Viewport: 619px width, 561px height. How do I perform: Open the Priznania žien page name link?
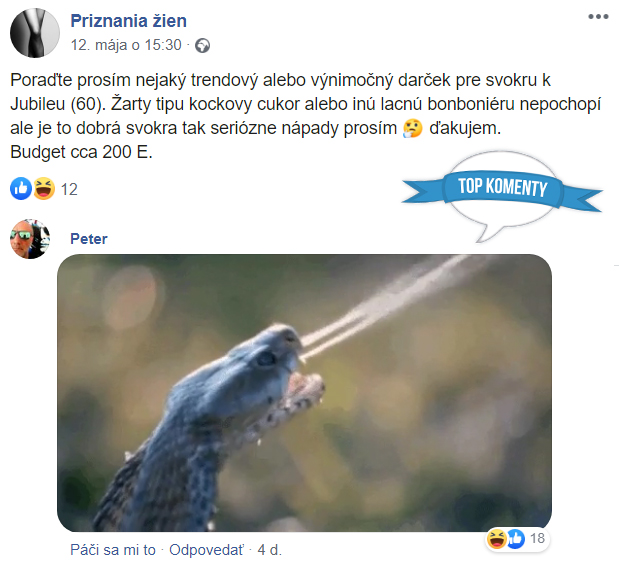128,21
